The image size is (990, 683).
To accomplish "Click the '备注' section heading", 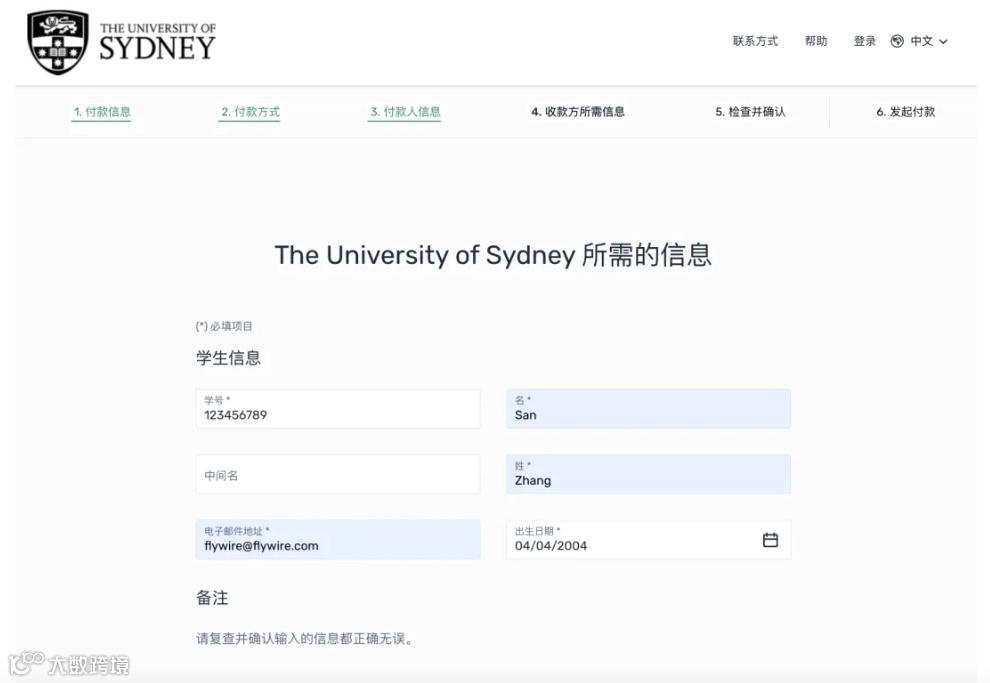I will tap(212, 598).
